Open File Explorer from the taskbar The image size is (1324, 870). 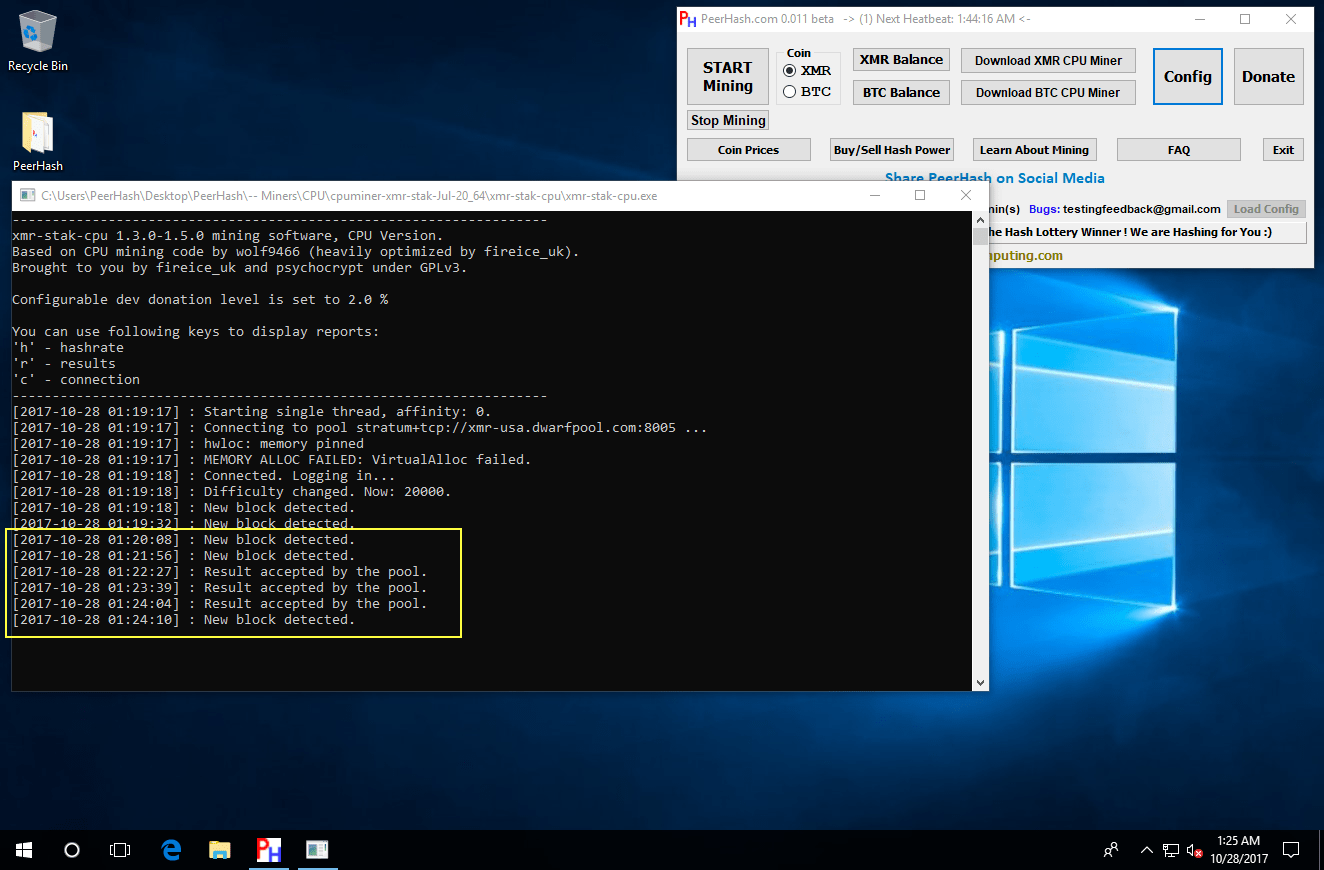click(220, 850)
